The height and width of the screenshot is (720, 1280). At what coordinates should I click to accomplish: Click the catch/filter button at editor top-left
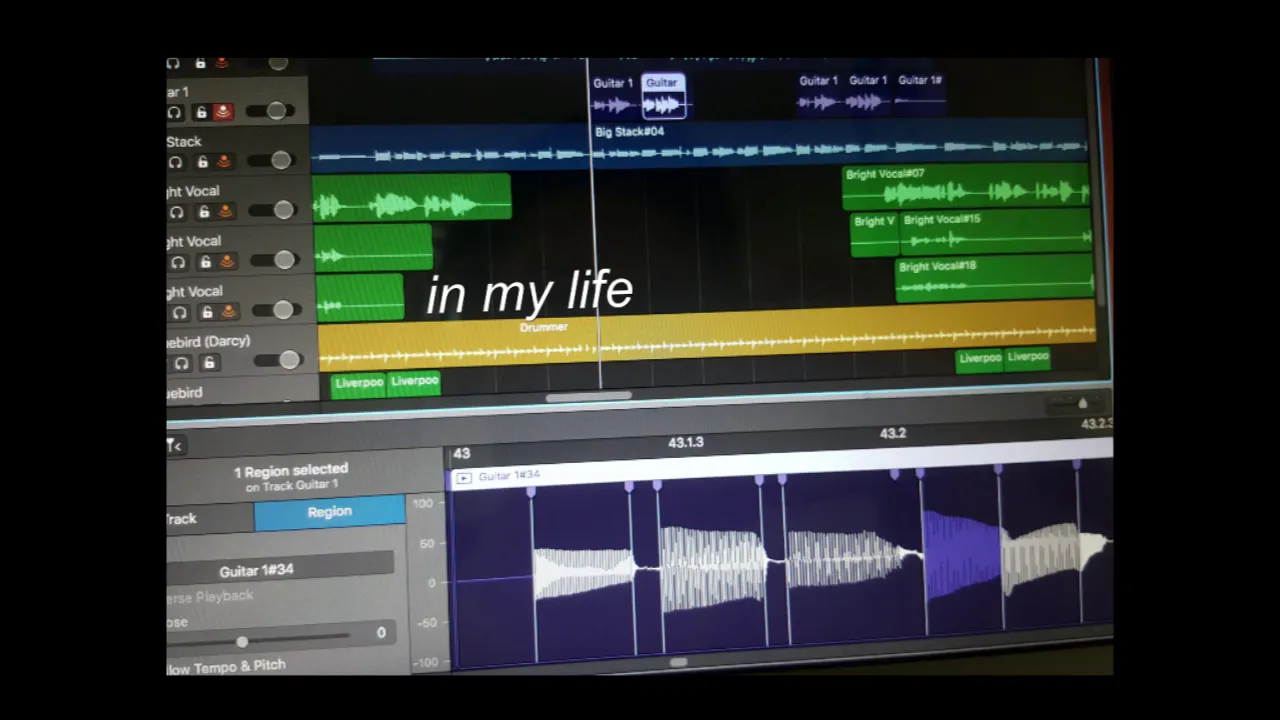click(x=173, y=445)
